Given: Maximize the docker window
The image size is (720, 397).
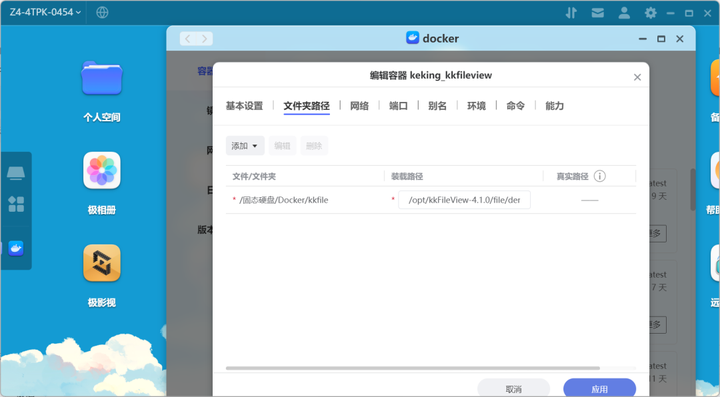Looking at the screenshot, I should click(661, 39).
